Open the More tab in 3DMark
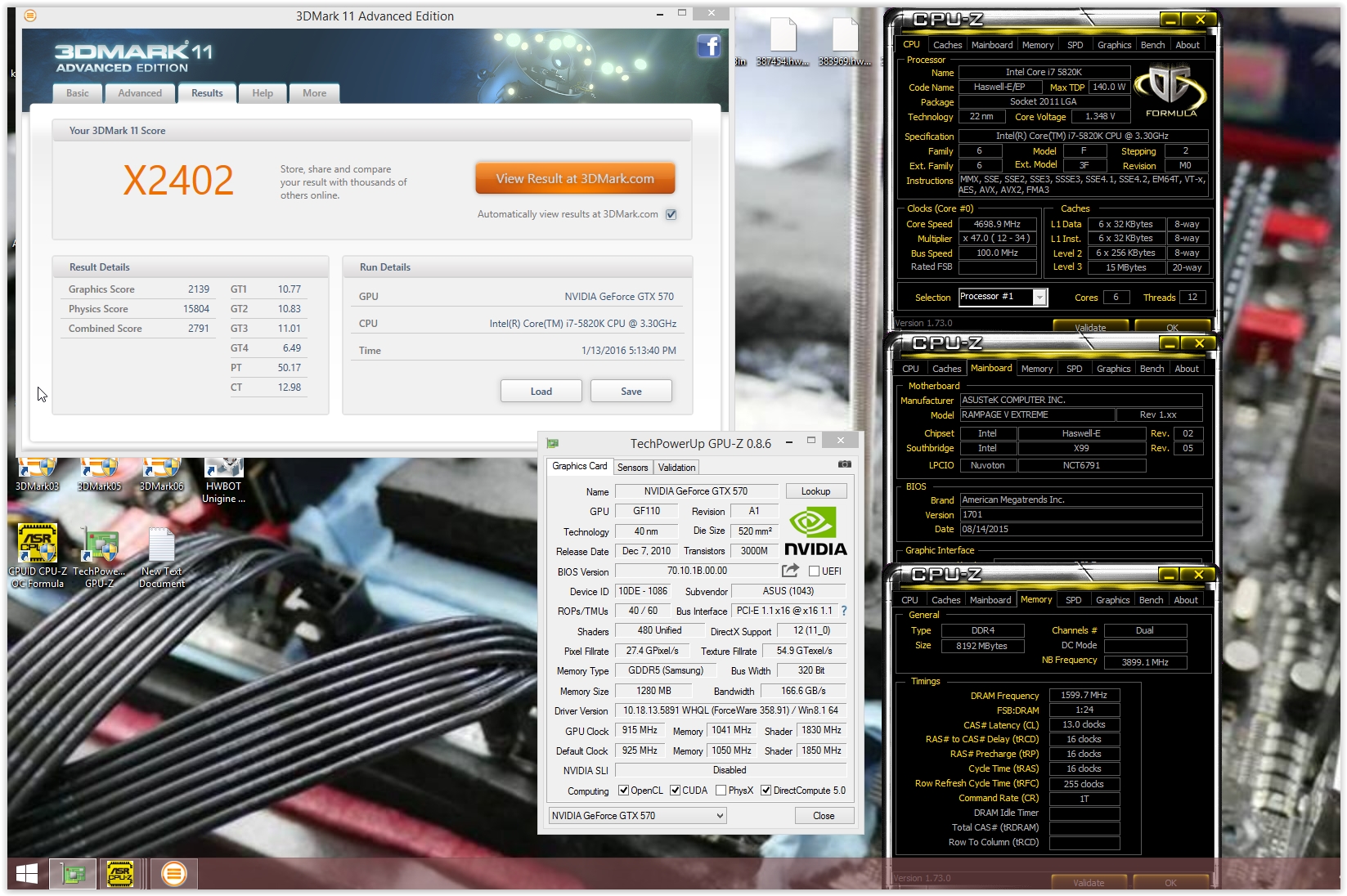 tap(315, 93)
